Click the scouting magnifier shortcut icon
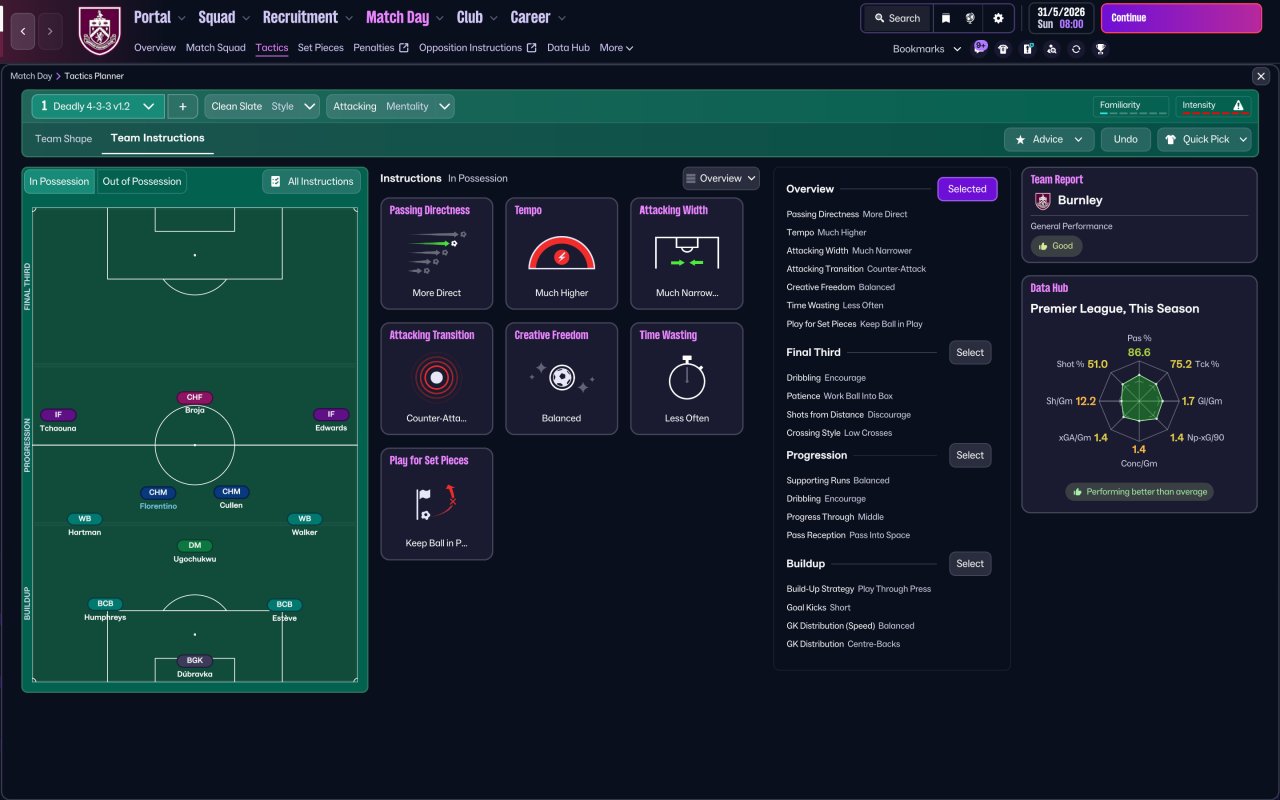The height and width of the screenshot is (800, 1280). click(1052, 48)
